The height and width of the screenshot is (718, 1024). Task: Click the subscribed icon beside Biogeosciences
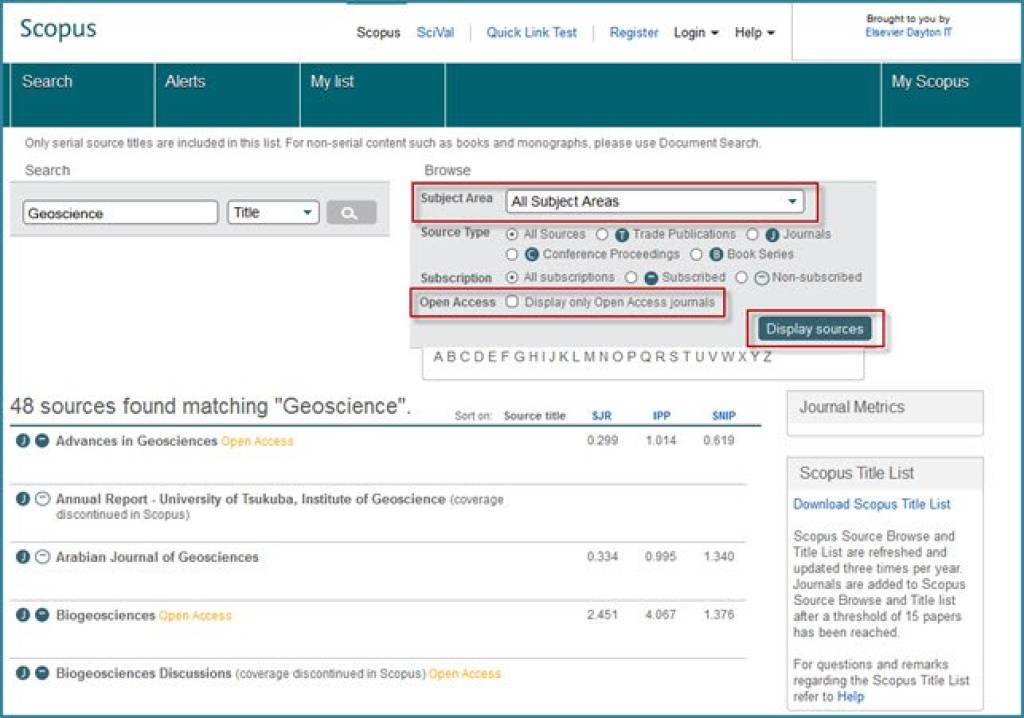[42, 615]
